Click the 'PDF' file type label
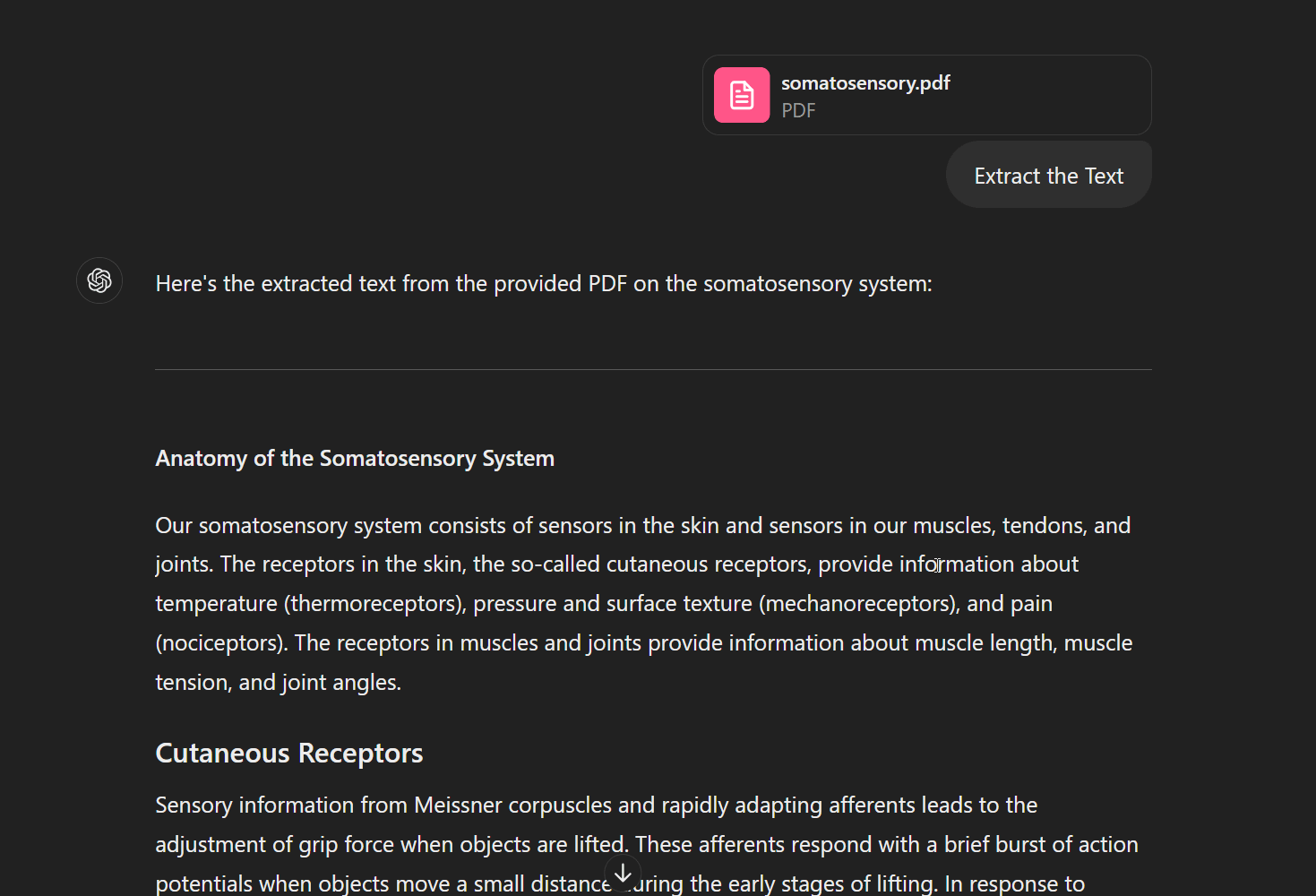Image resolution: width=1316 pixels, height=896 pixels. tap(798, 110)
